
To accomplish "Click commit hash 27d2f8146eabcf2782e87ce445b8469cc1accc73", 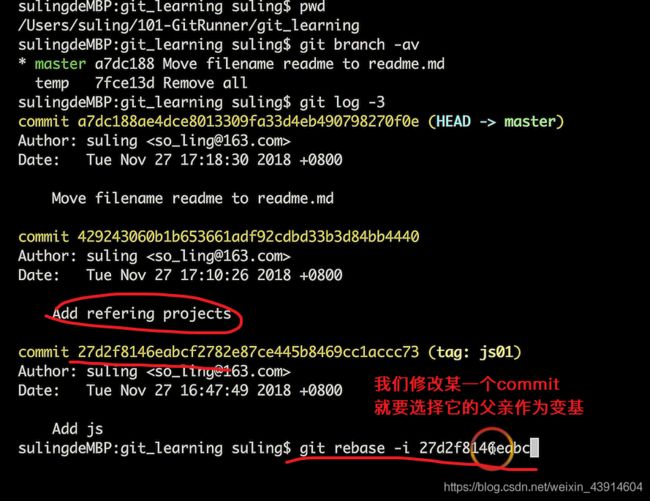I will (x=248, y=352).
